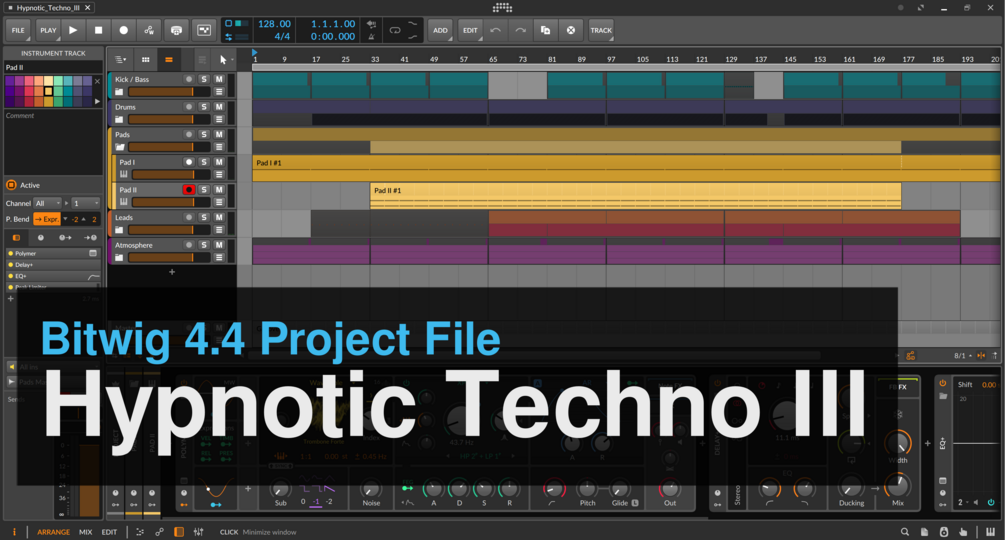This screenshot has height=540, width=1005.
Task: Click the play position 1.1.1.00 display
Action: point(333,24)
